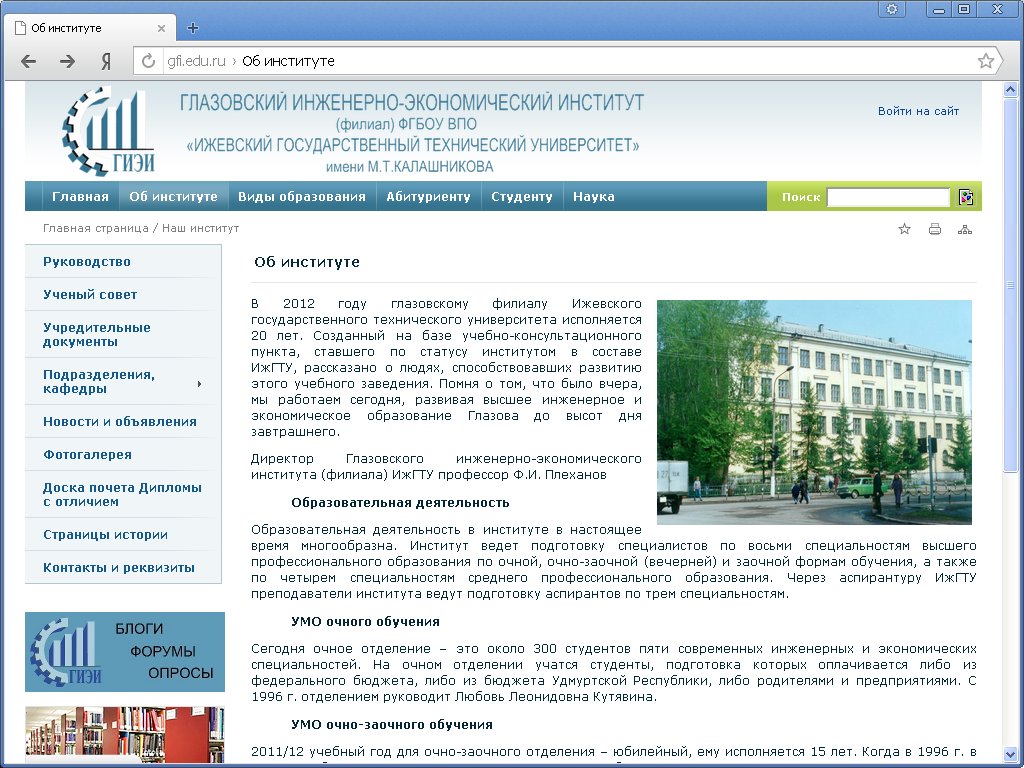
Task: Reload the page with the refresh icon
Action: point(149,61)
